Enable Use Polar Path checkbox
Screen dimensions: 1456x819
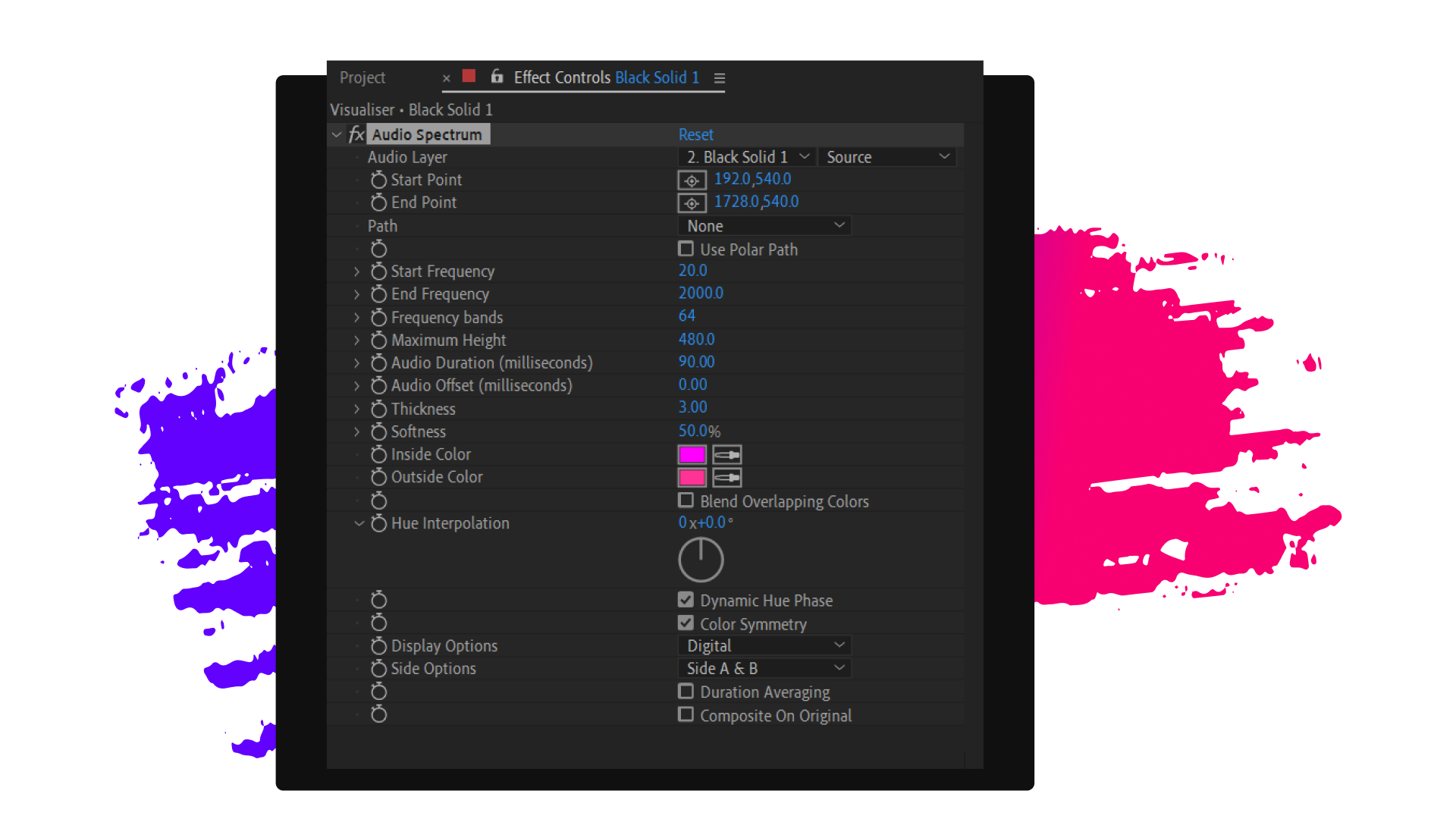[x=686, y=249]
